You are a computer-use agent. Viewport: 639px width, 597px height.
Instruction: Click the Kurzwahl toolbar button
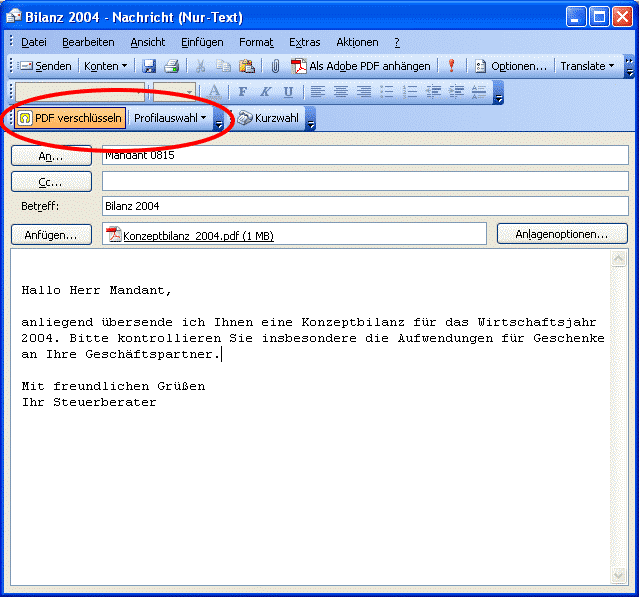click(269, 118)
